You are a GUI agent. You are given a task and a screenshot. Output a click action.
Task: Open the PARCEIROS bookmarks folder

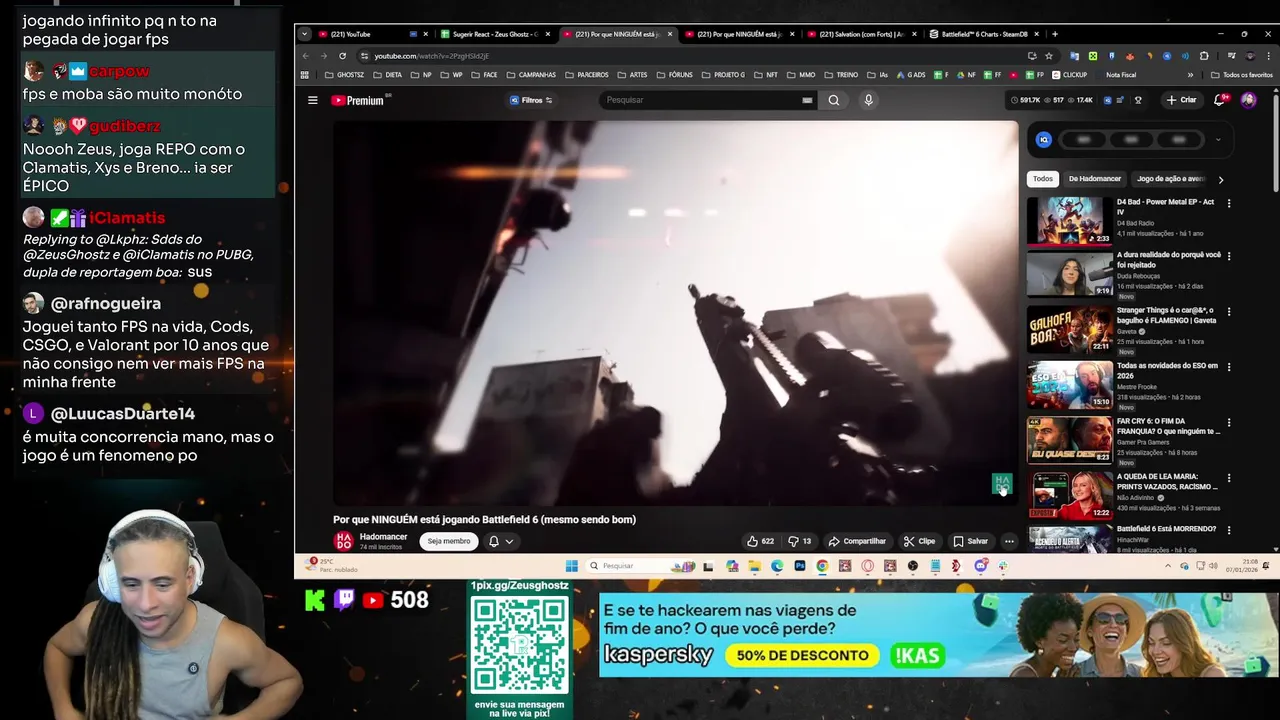(586, 75)
